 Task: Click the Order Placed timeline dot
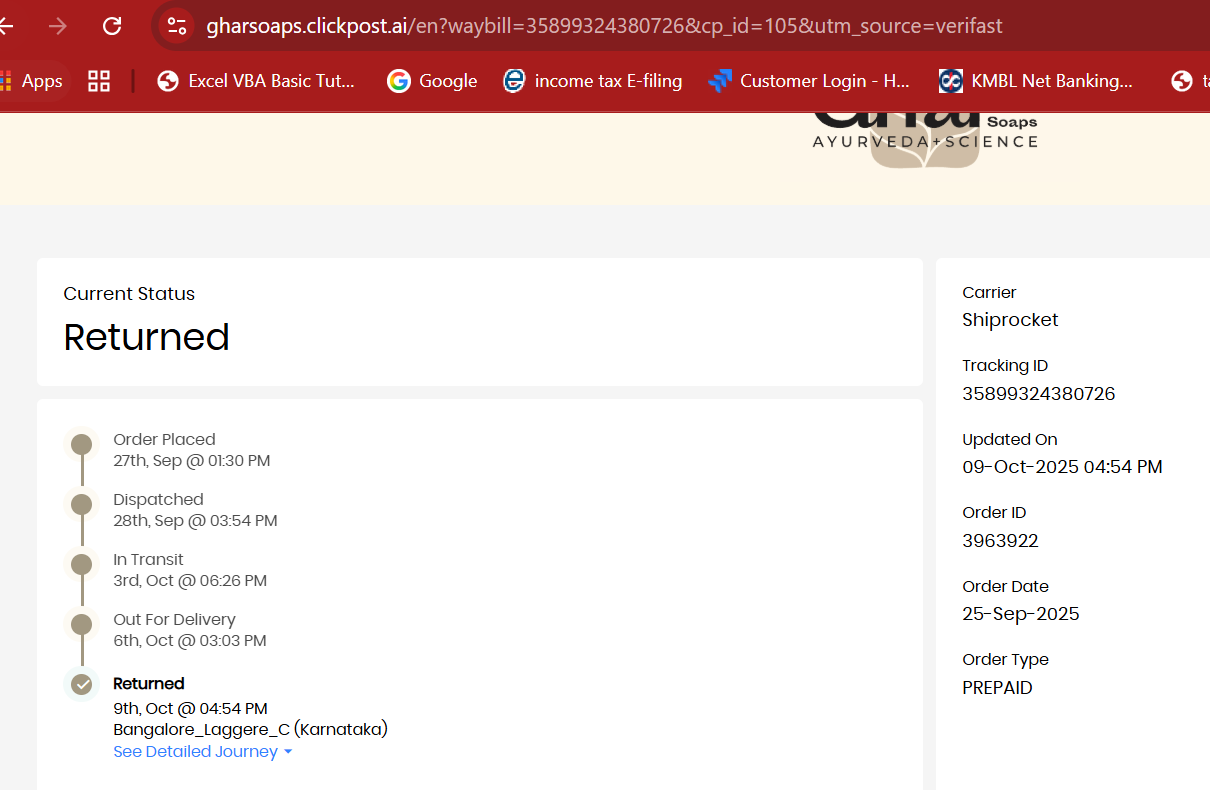coord(82,444)
